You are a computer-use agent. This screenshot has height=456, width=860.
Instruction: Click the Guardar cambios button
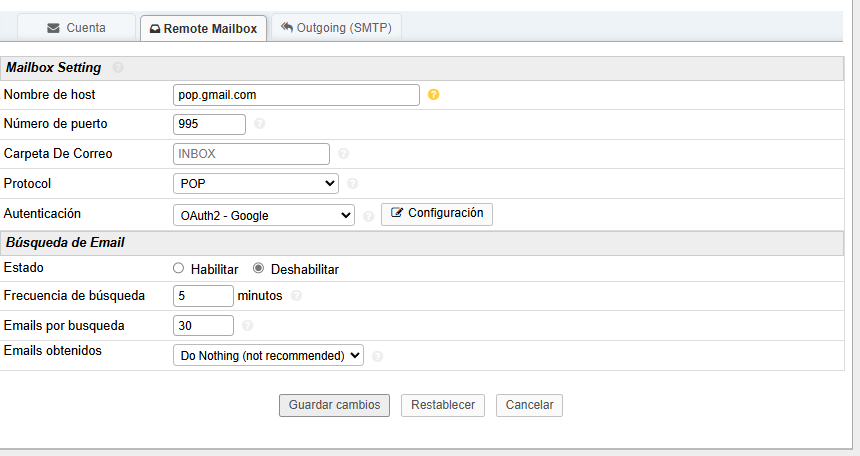coord(334,405)
